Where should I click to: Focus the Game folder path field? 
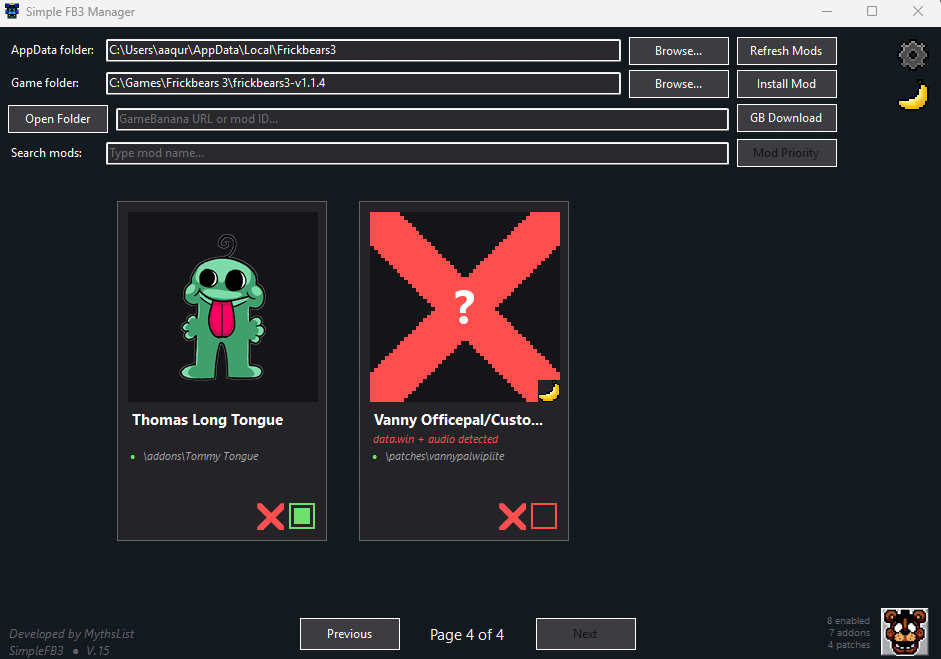click(364, 83)
